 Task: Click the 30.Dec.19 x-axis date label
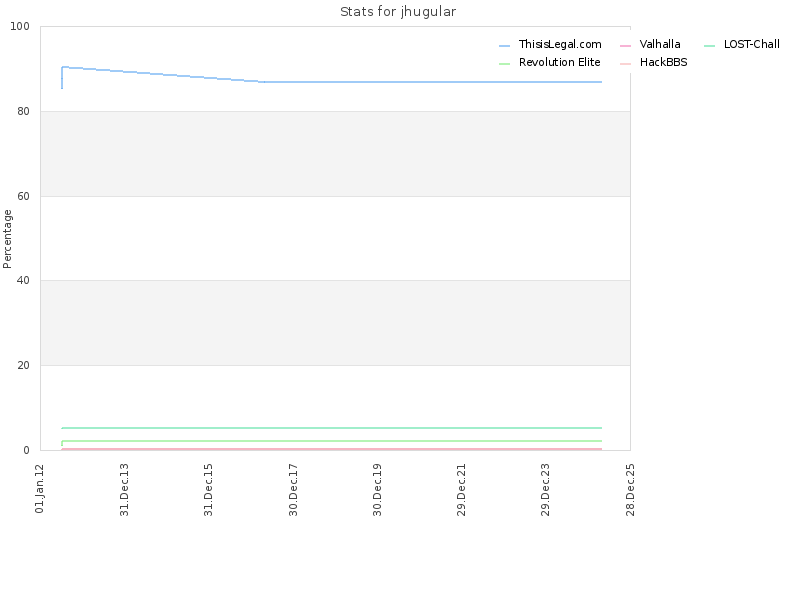click(x=377, y=490)
